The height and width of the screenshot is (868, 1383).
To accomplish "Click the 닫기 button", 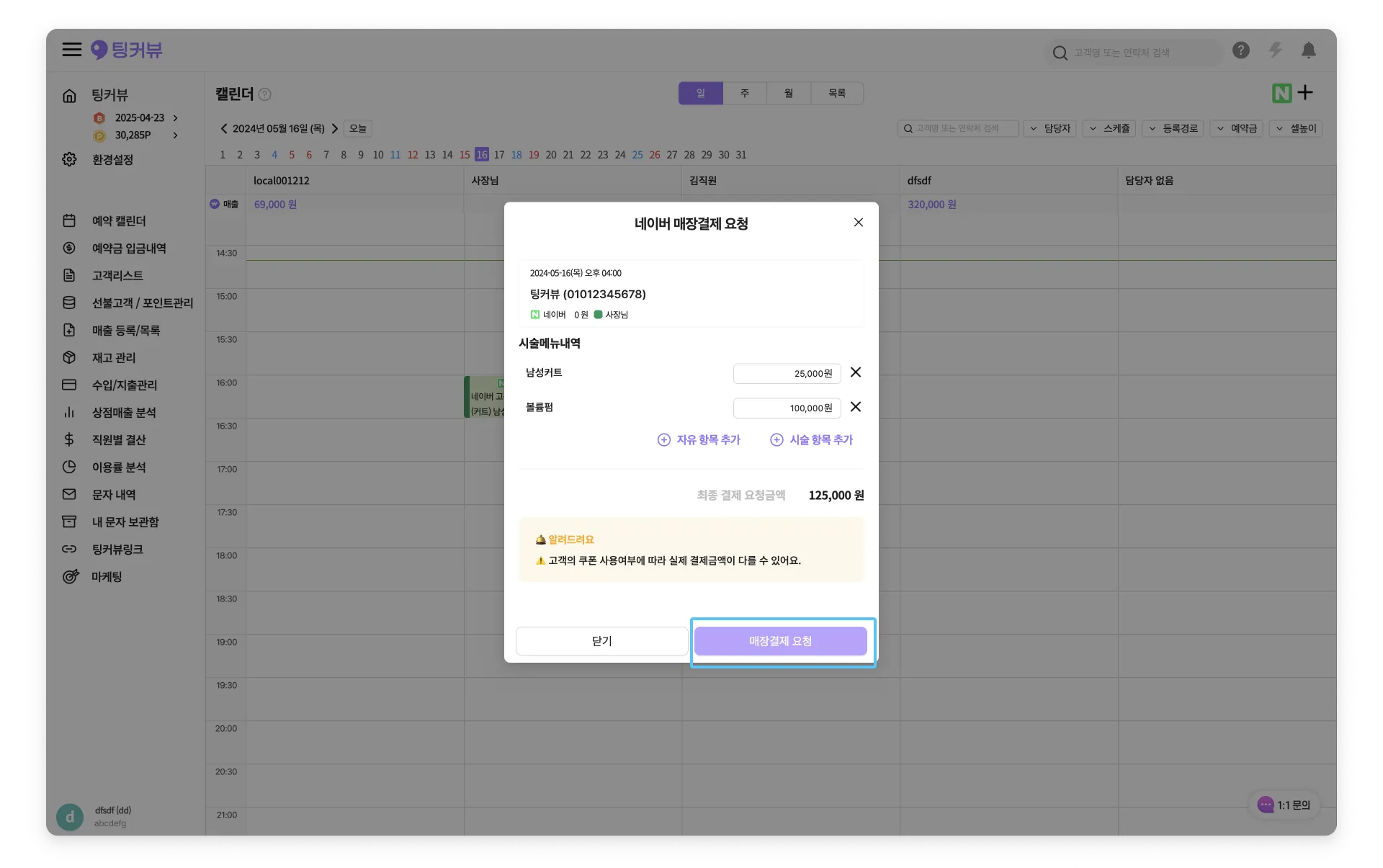I will [x=601, y=641].
